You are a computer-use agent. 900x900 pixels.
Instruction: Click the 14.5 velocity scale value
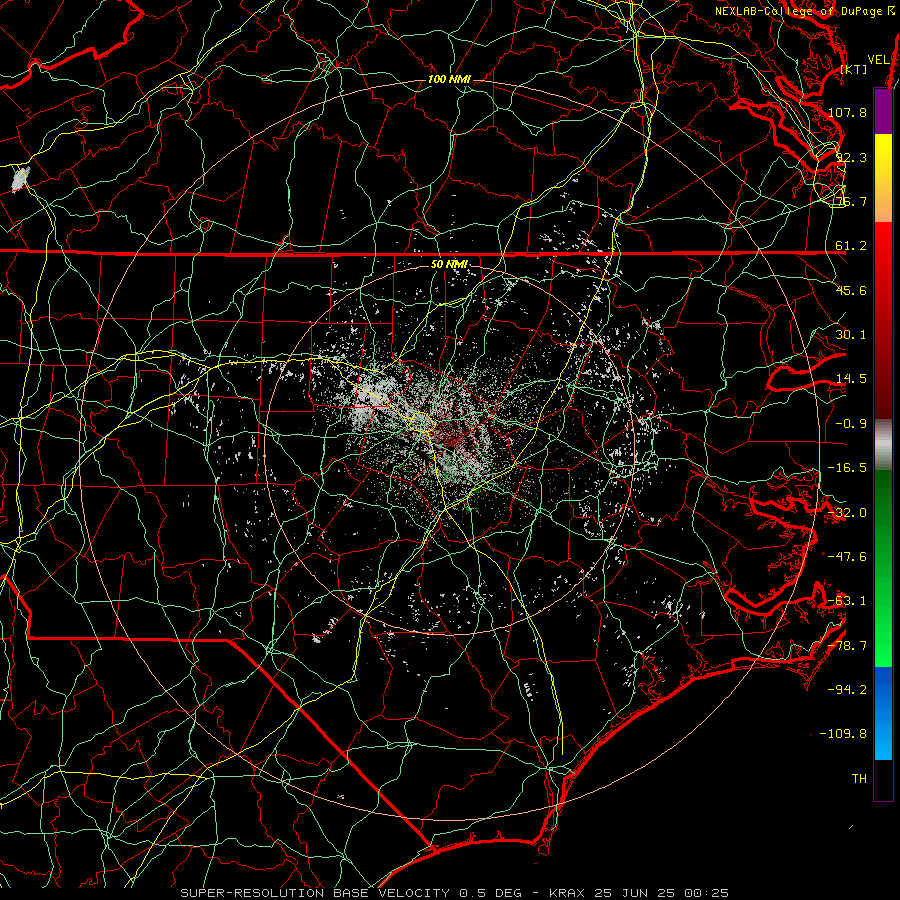851,379
